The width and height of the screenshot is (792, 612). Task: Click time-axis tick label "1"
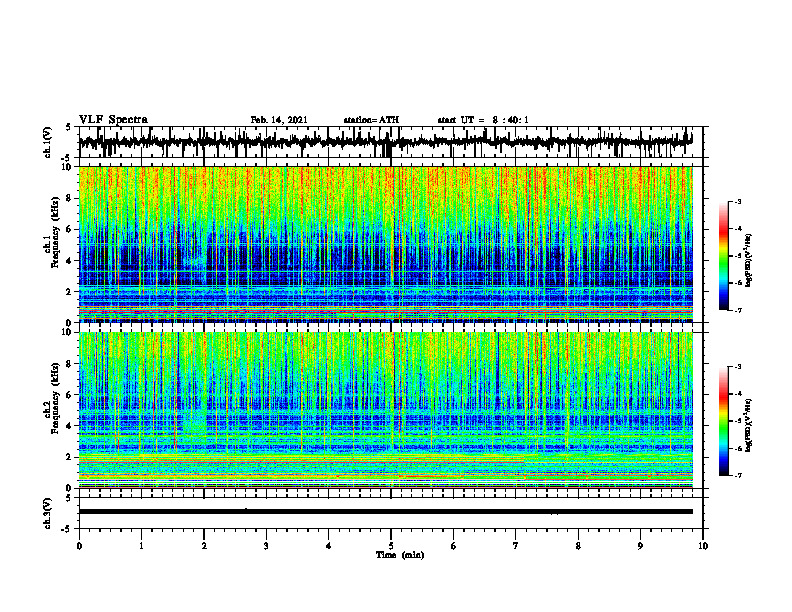tap(141, 546)
